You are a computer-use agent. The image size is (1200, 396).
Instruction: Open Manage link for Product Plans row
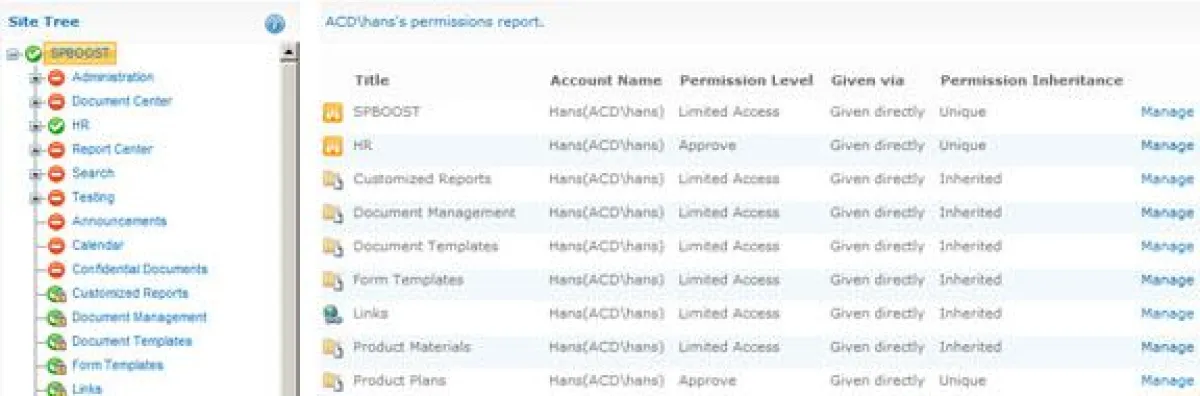coord(1167,381)
